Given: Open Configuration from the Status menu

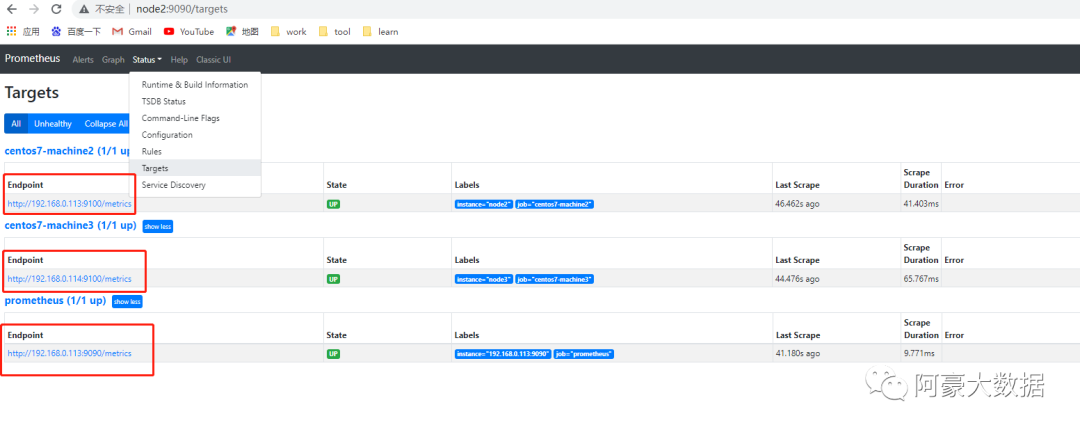Looking at the screenshot, I should 195,135.
